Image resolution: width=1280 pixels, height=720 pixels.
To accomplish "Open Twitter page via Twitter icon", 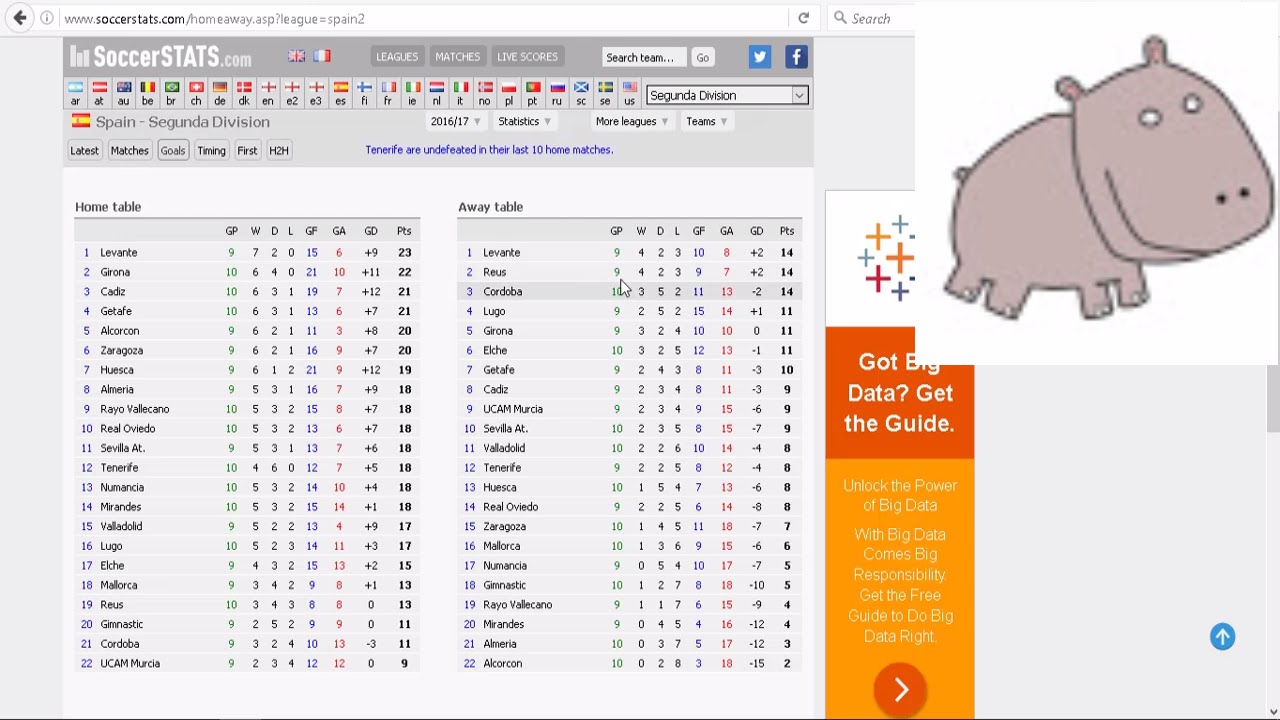I will point(759,57).
